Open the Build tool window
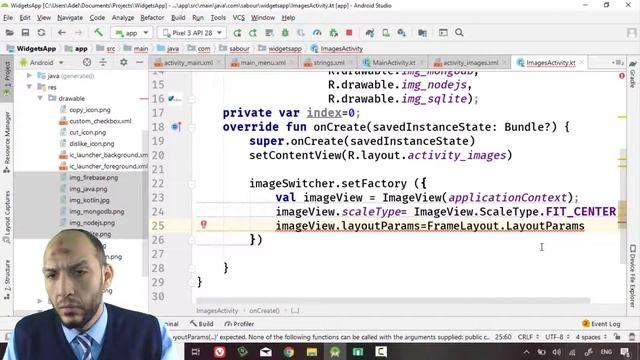The height and width of the screenshot is (360, 640). pyautogui.click(x=202, y=324)
